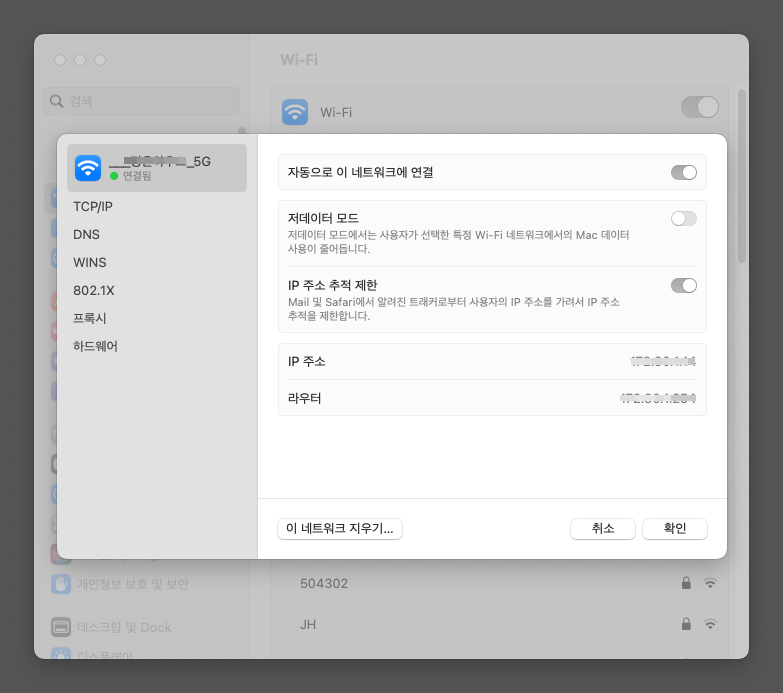Viewport: 783px width, 693px height.
Task: Click the lock icon next to network 504302
Action: click(687, 583)
